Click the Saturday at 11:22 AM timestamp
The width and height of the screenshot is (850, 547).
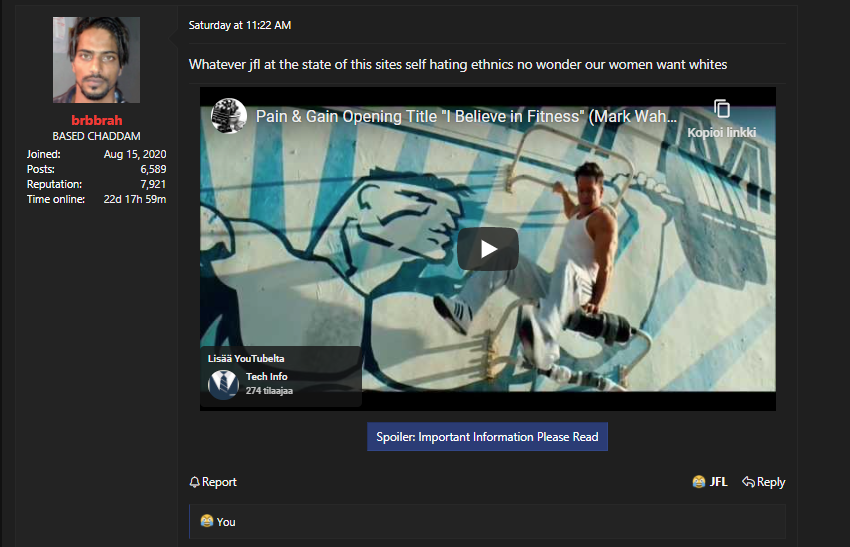[x=240, y=25]
